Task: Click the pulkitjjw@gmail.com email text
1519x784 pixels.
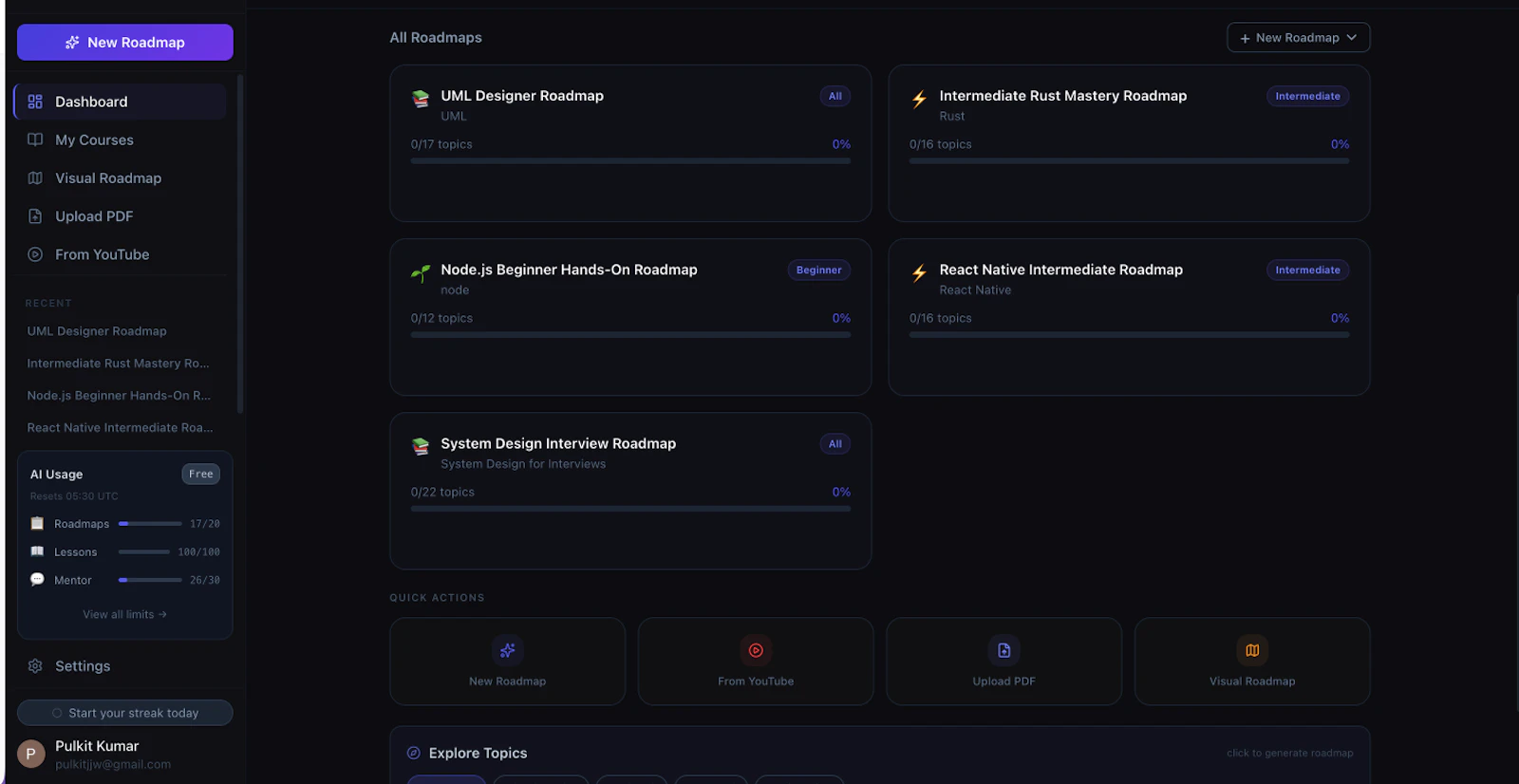Action: [113, 764]
